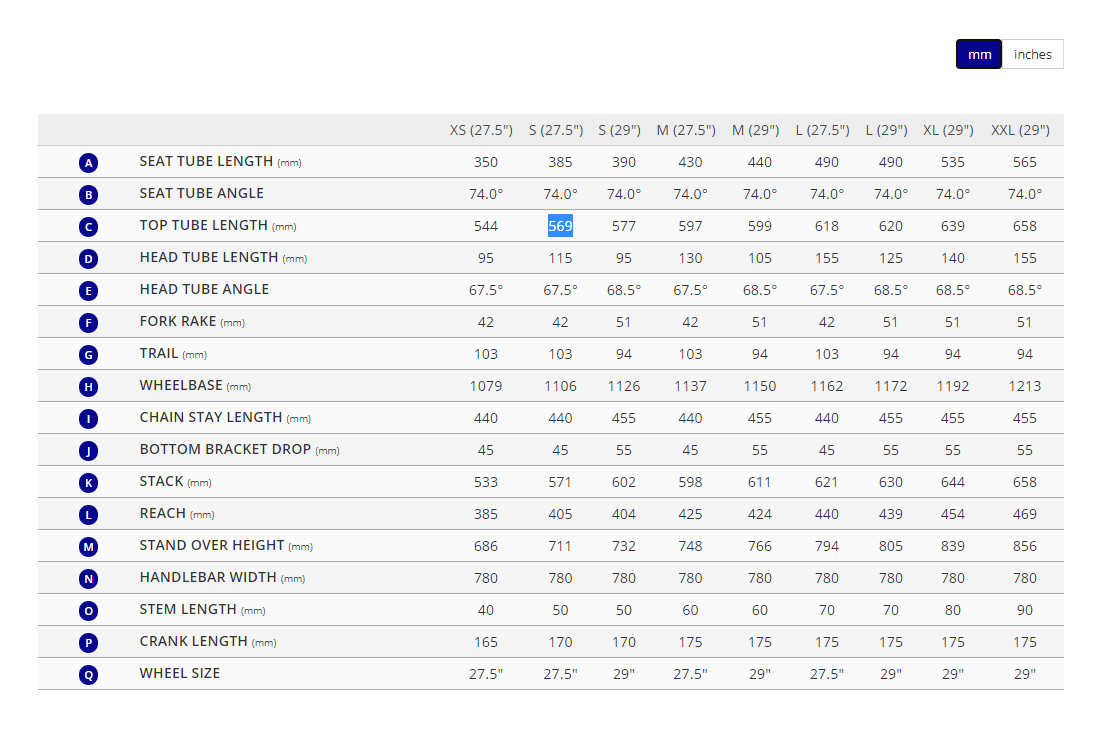
Task: Click the highlighted 569 top tube value
Action: 560,226
